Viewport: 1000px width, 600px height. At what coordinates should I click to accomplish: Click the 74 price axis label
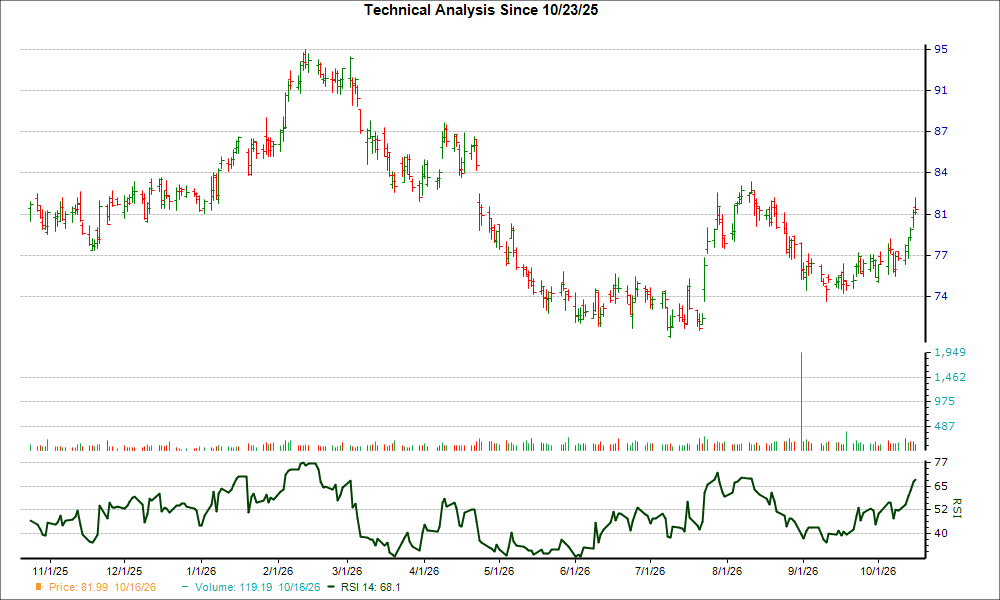click(x=941, y=296)
